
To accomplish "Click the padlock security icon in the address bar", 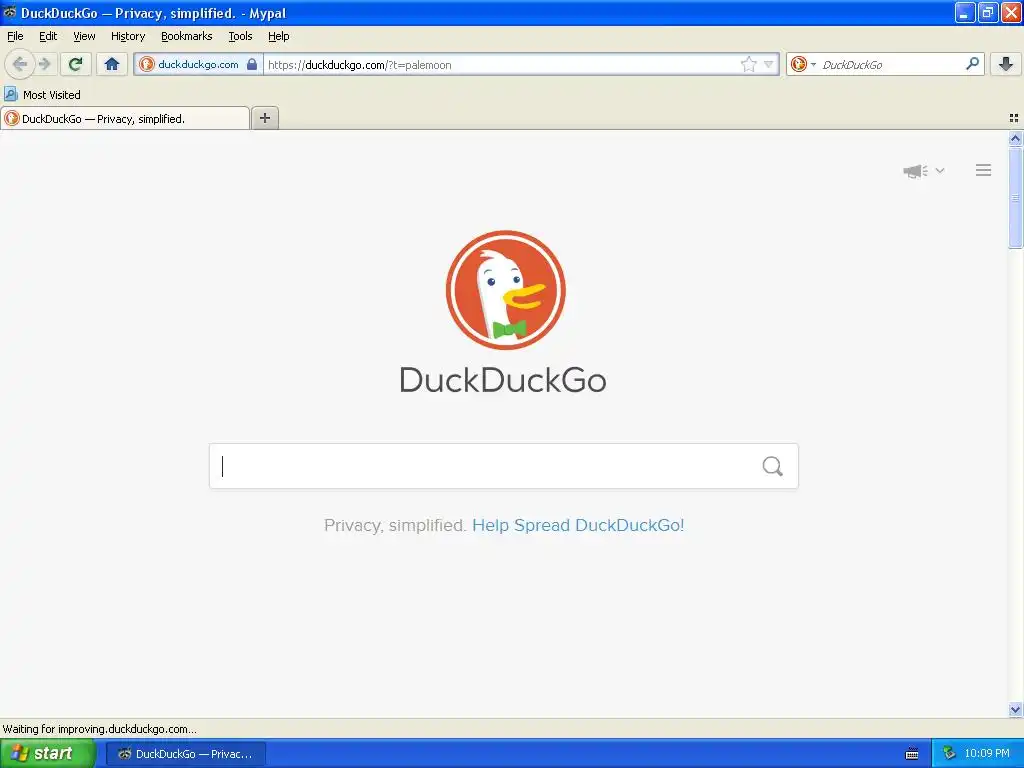I will click(251, 64).
